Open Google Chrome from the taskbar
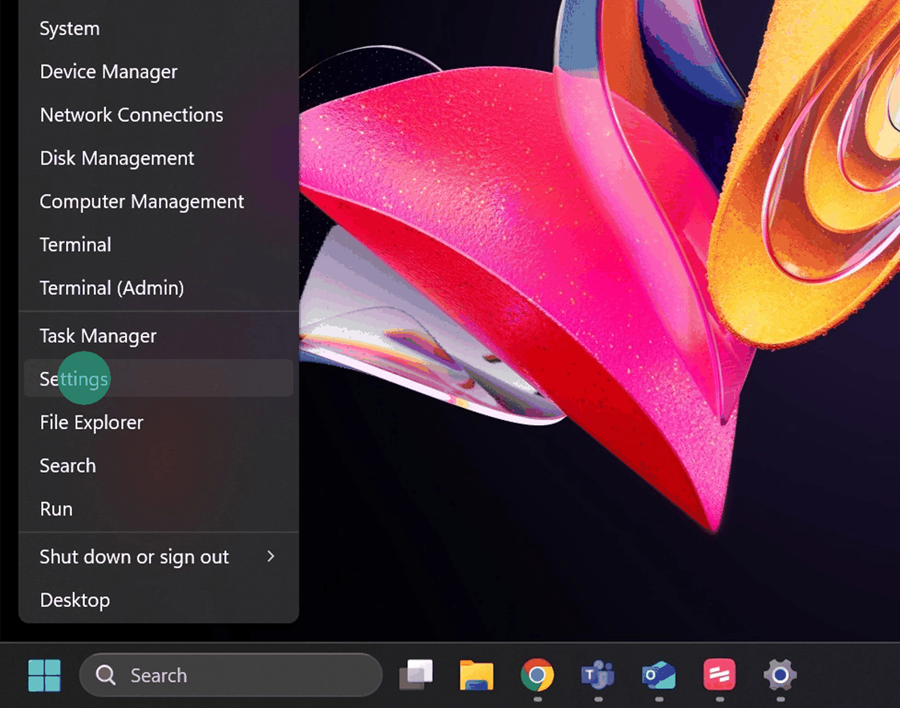The image size is (900, 708). point(537,676)
